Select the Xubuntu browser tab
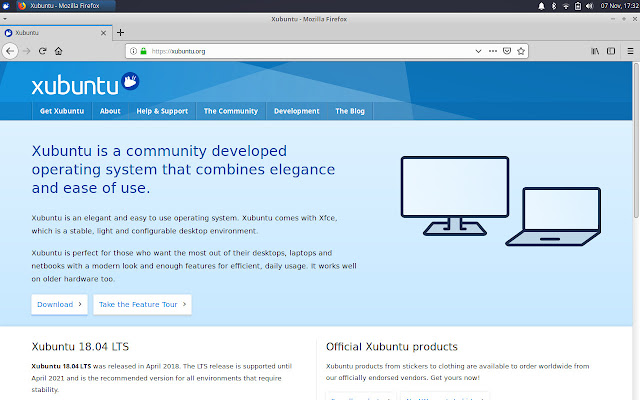Viewport: 640px width, 400px height. coord(56,33)
